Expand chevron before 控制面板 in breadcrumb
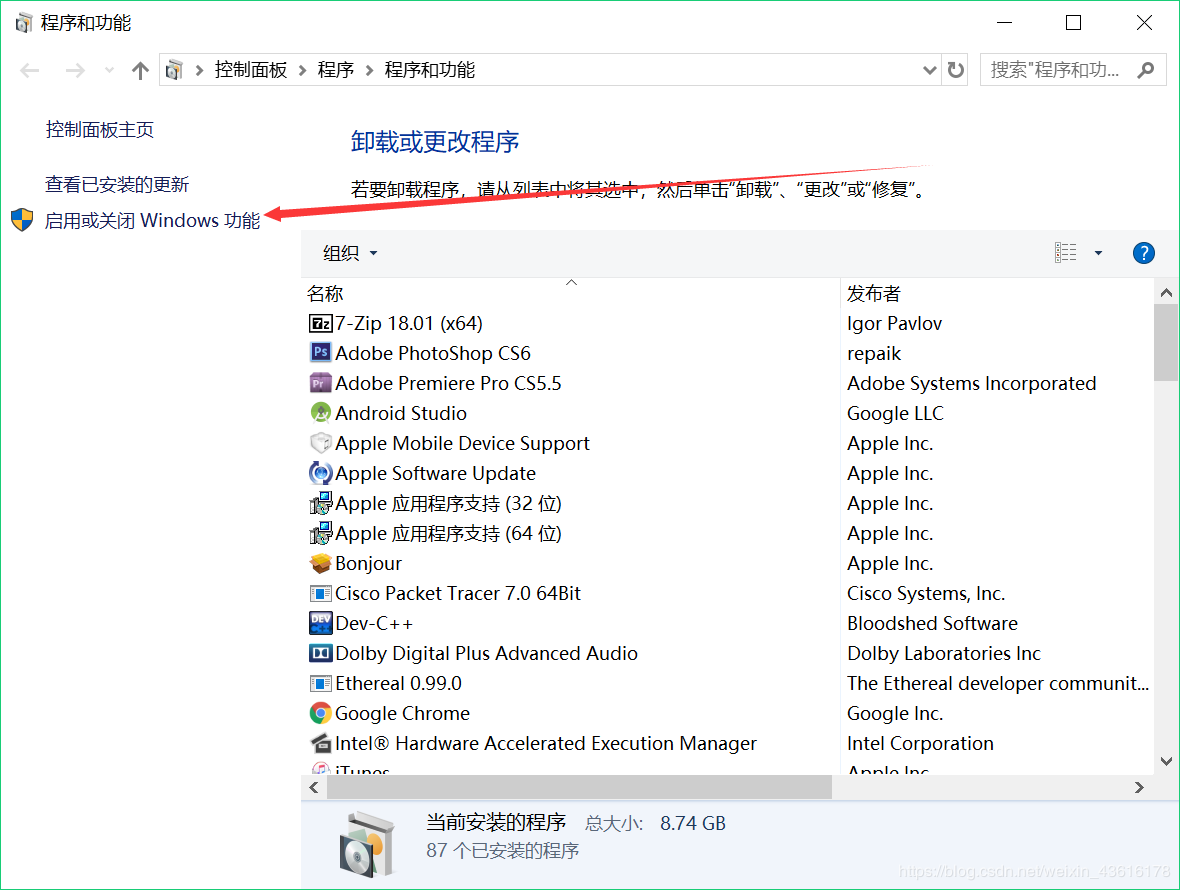The image size is (1180, 890). click(x=199, y=71)
